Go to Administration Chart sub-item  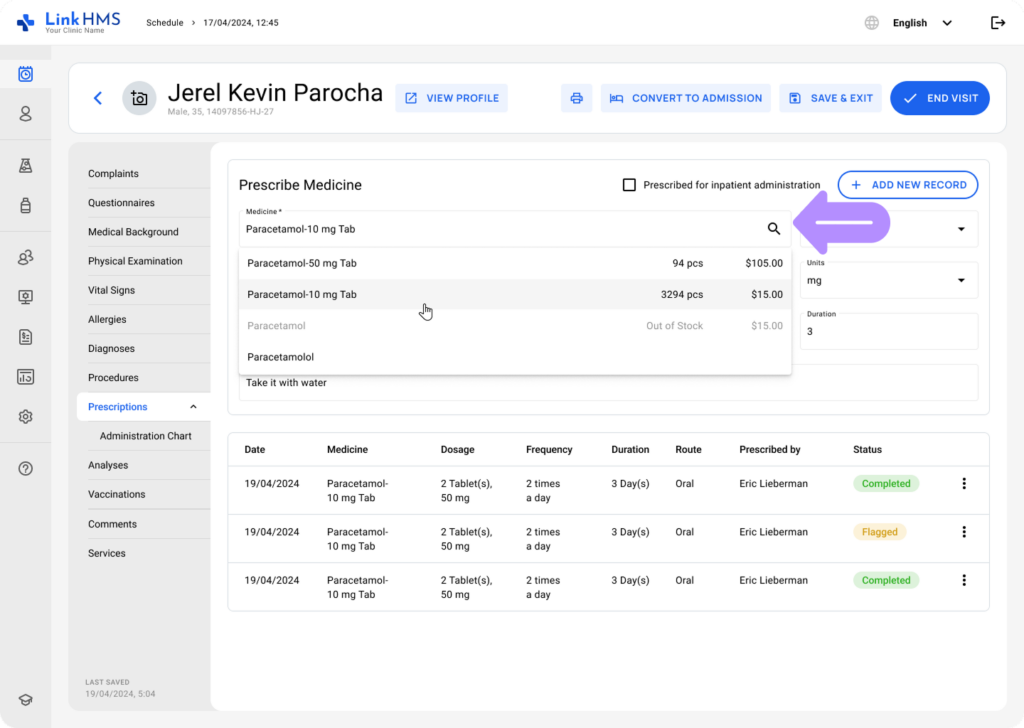145,436
